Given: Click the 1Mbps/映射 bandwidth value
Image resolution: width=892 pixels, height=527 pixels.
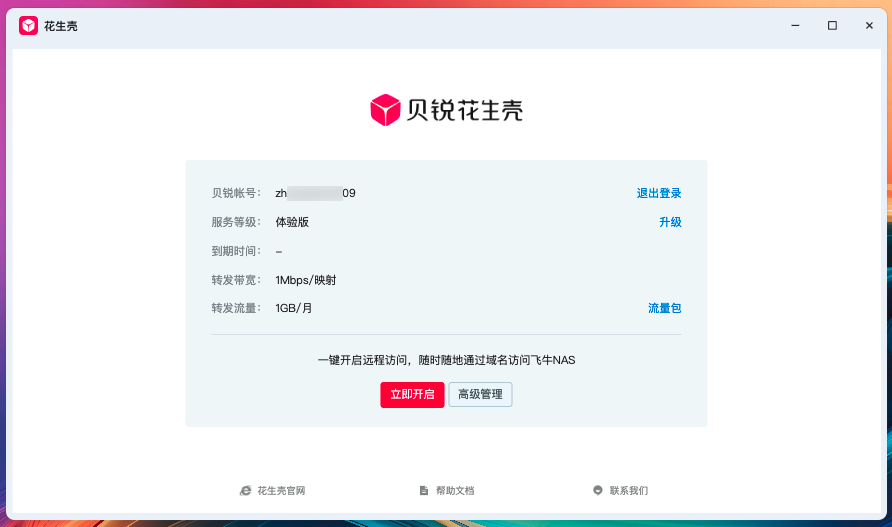Looking at the screenshot, I should [305, 280].
